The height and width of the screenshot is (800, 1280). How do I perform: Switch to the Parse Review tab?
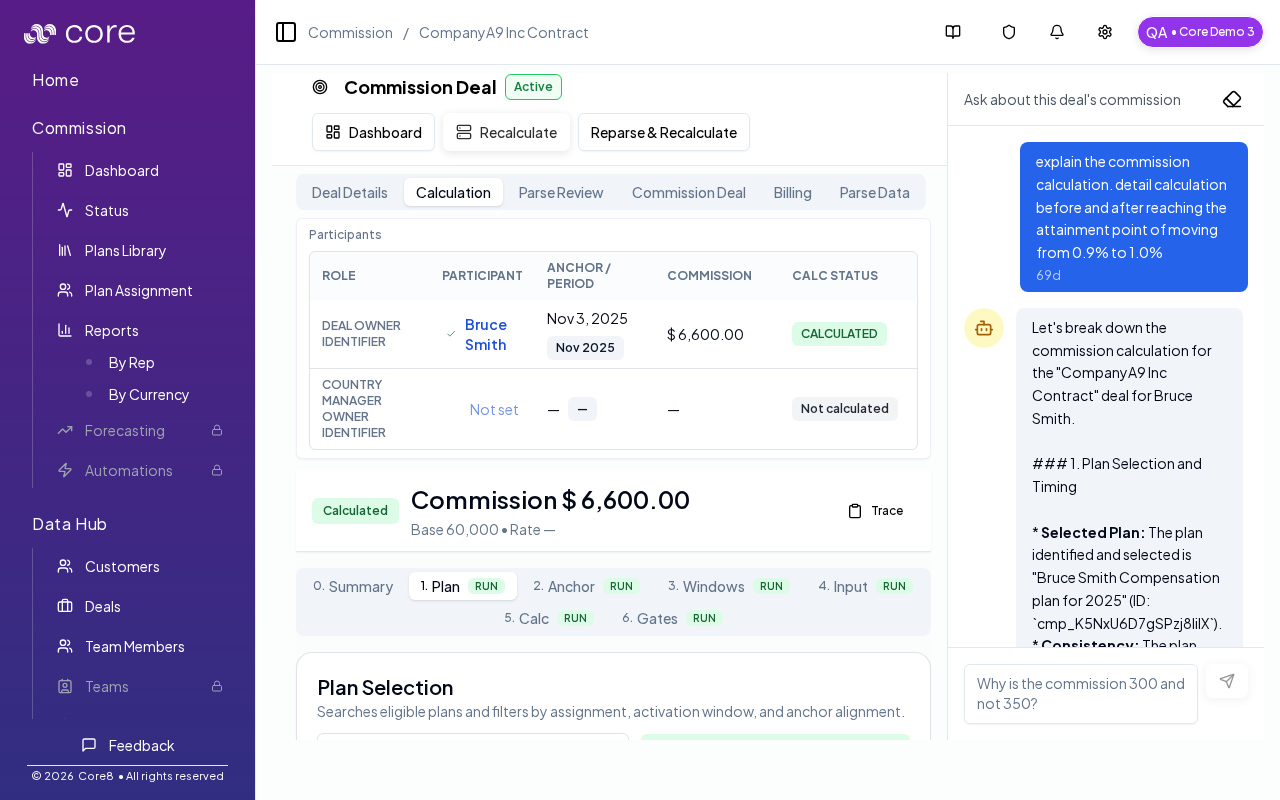point(561,192)
